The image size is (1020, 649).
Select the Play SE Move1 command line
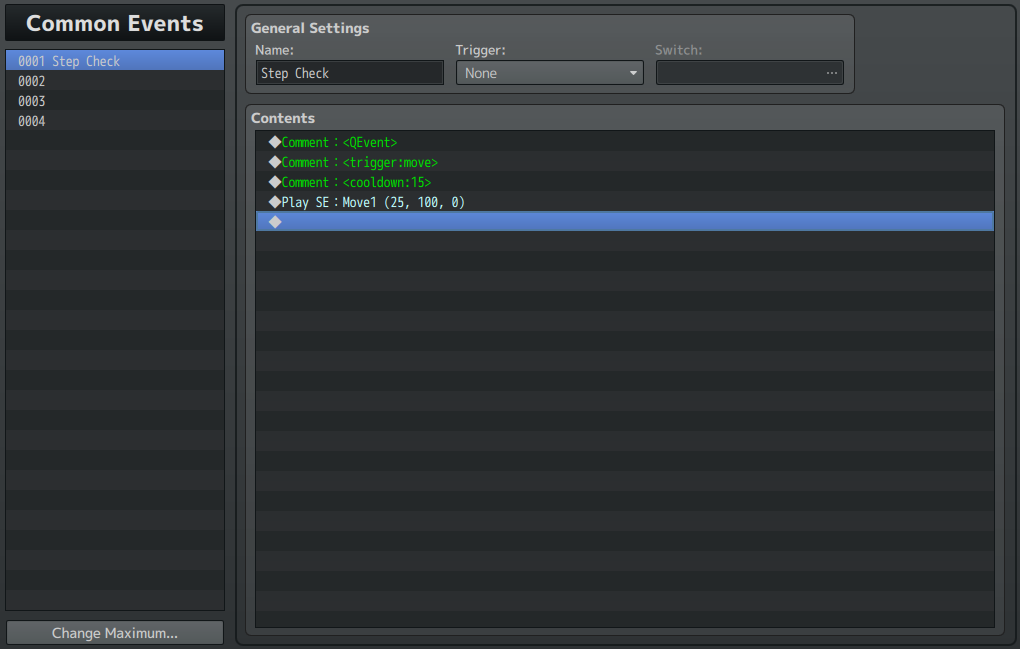point(624,202)
